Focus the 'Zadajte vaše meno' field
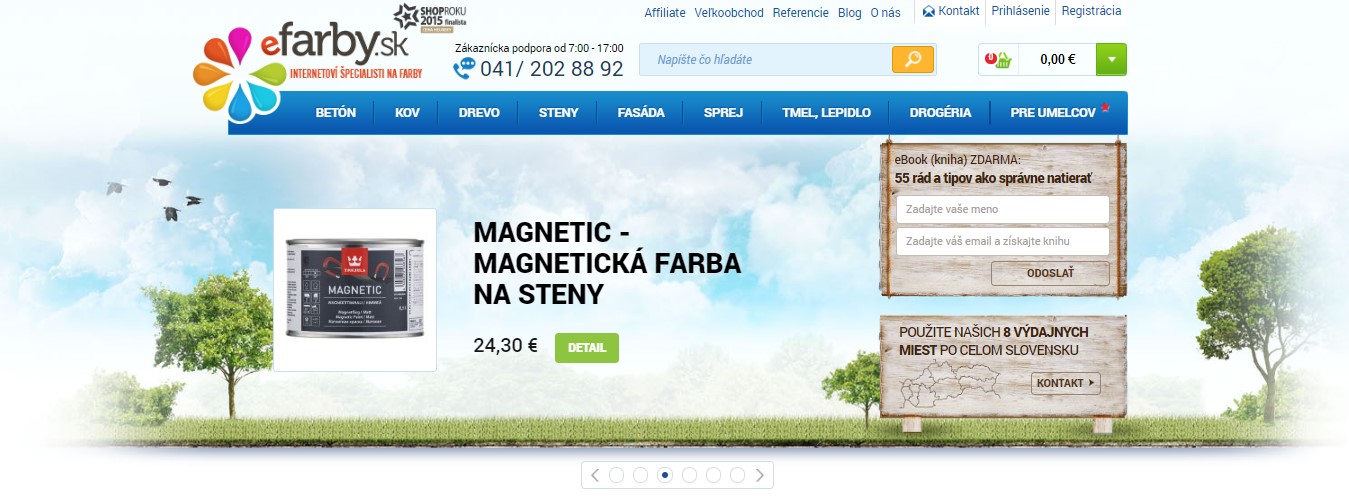 tap(1003, 210)
